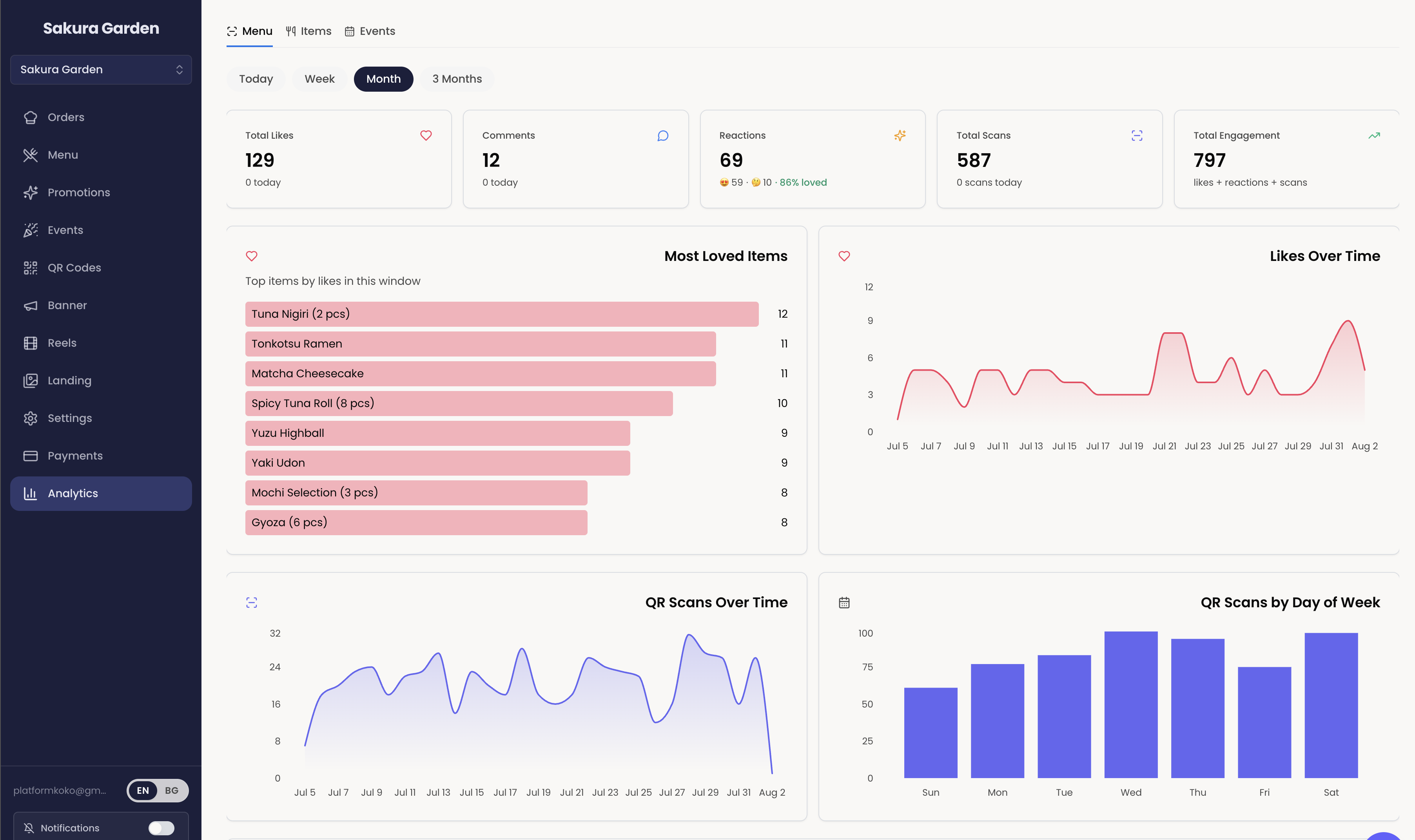1415x840 pixels.
Task: Click the heart icon in Most Loved Items
Action: coord(251,256)
